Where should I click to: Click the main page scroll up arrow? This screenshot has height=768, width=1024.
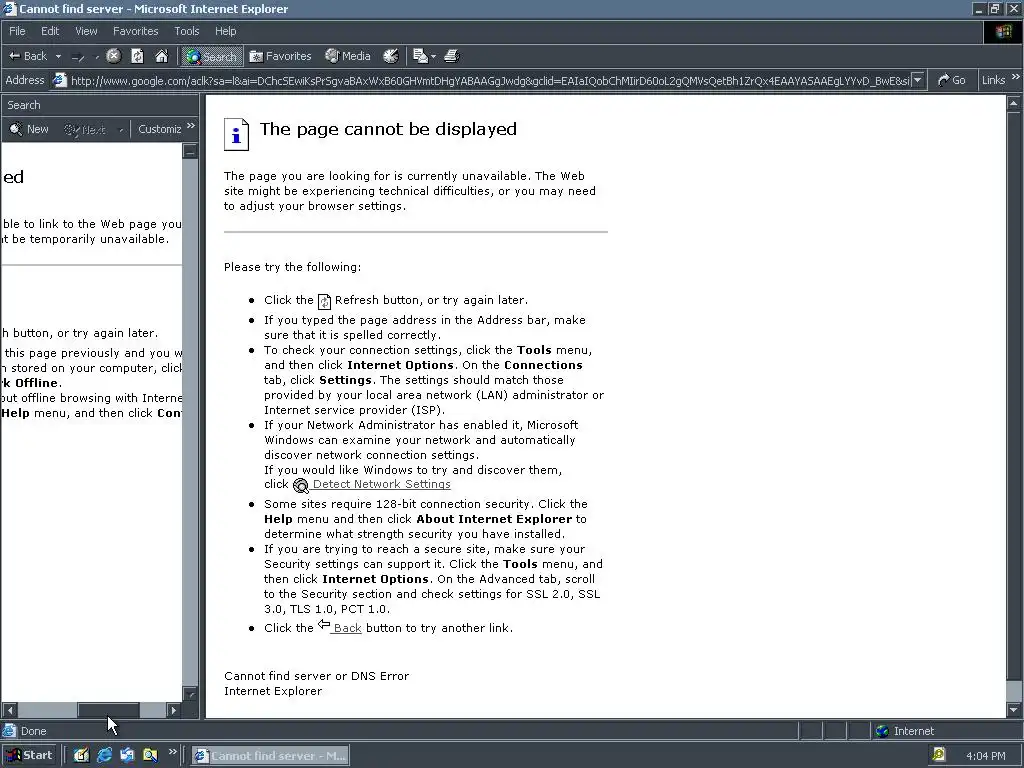tap(1014, 103)
